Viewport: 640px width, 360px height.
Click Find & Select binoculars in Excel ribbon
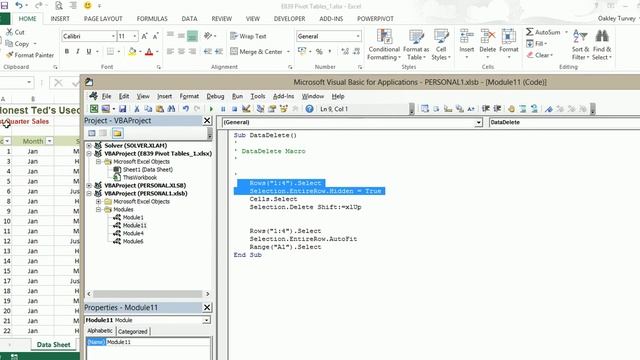[x=602, y=45]
